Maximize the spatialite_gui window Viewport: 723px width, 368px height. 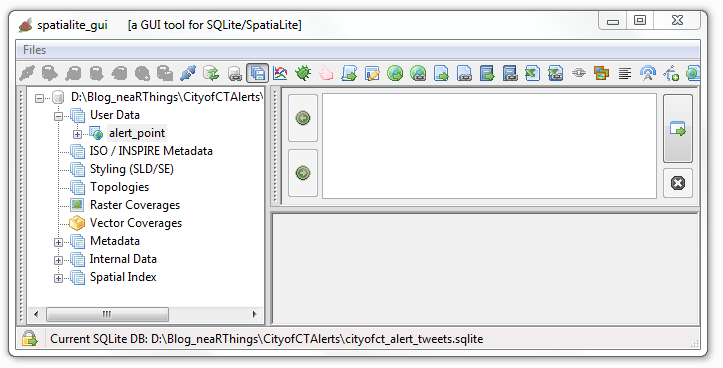pos(640,20)
